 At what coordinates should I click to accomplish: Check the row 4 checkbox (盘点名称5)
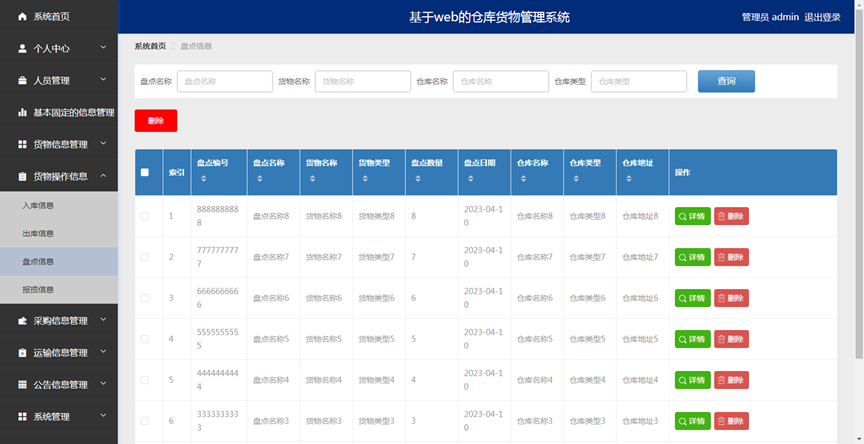[145, 339]
